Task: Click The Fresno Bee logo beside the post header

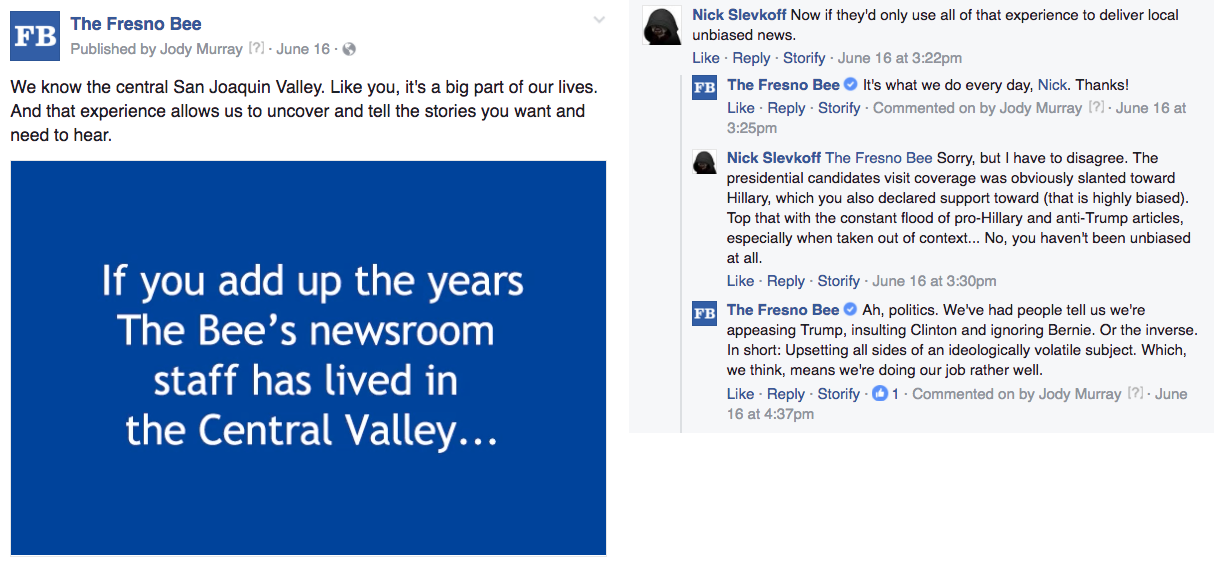Action: click(35, 36)
